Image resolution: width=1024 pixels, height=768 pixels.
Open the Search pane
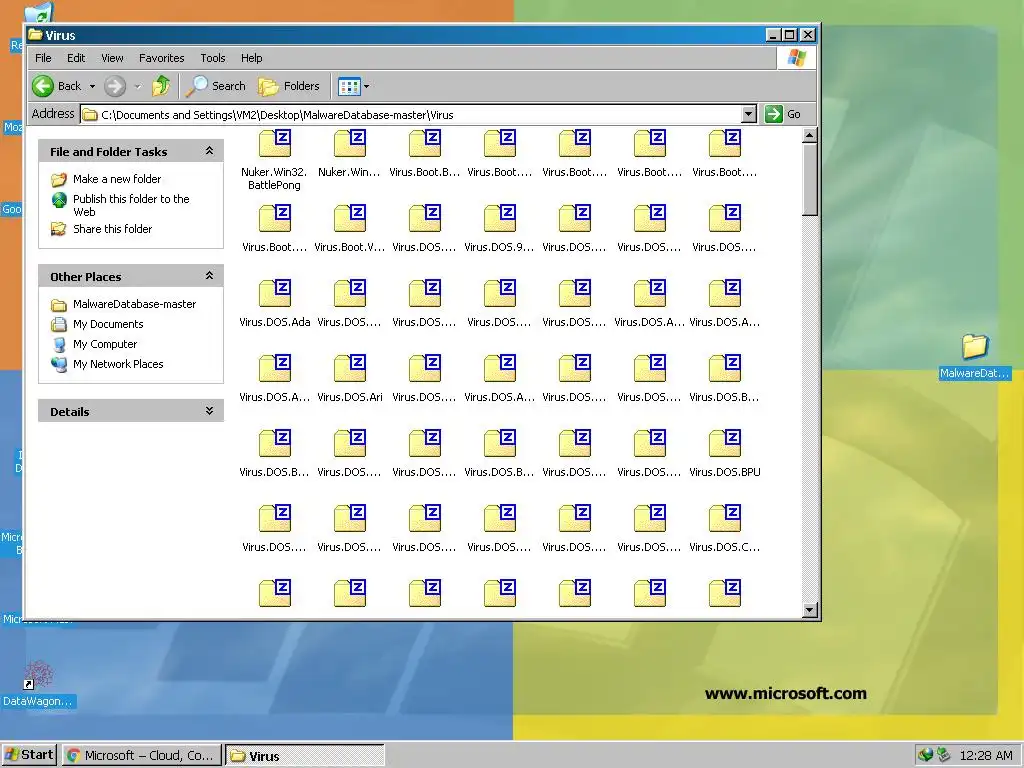(216, 86)
